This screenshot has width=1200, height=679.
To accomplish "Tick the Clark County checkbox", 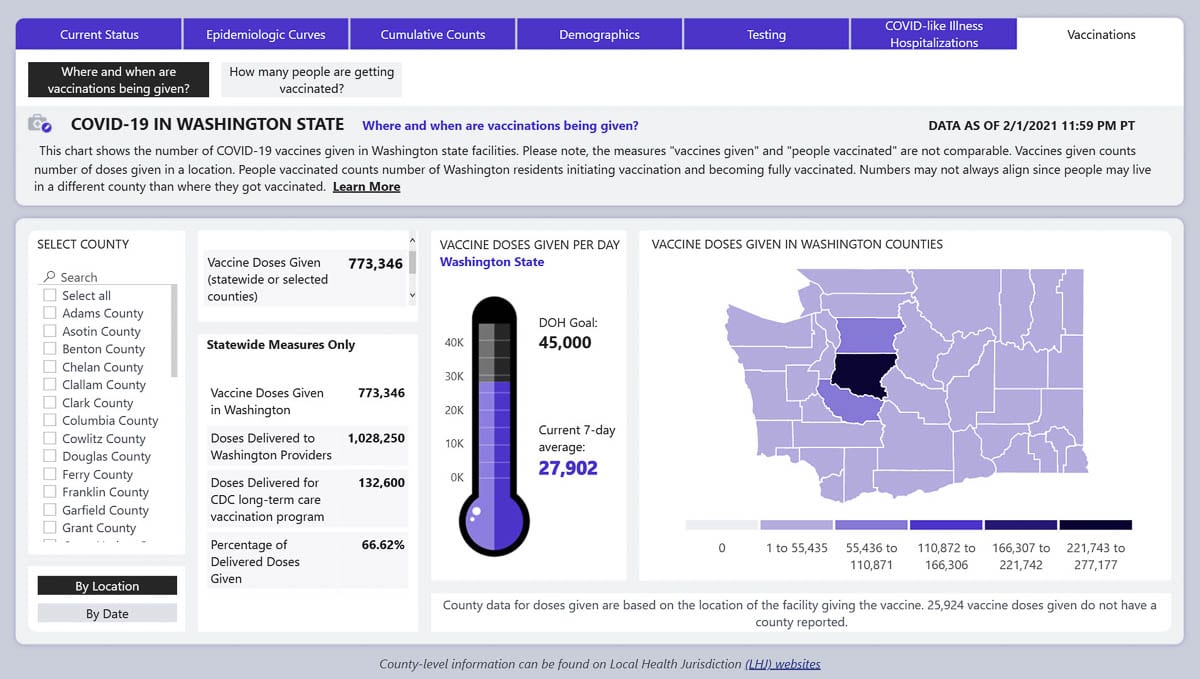I will [50, 403].
